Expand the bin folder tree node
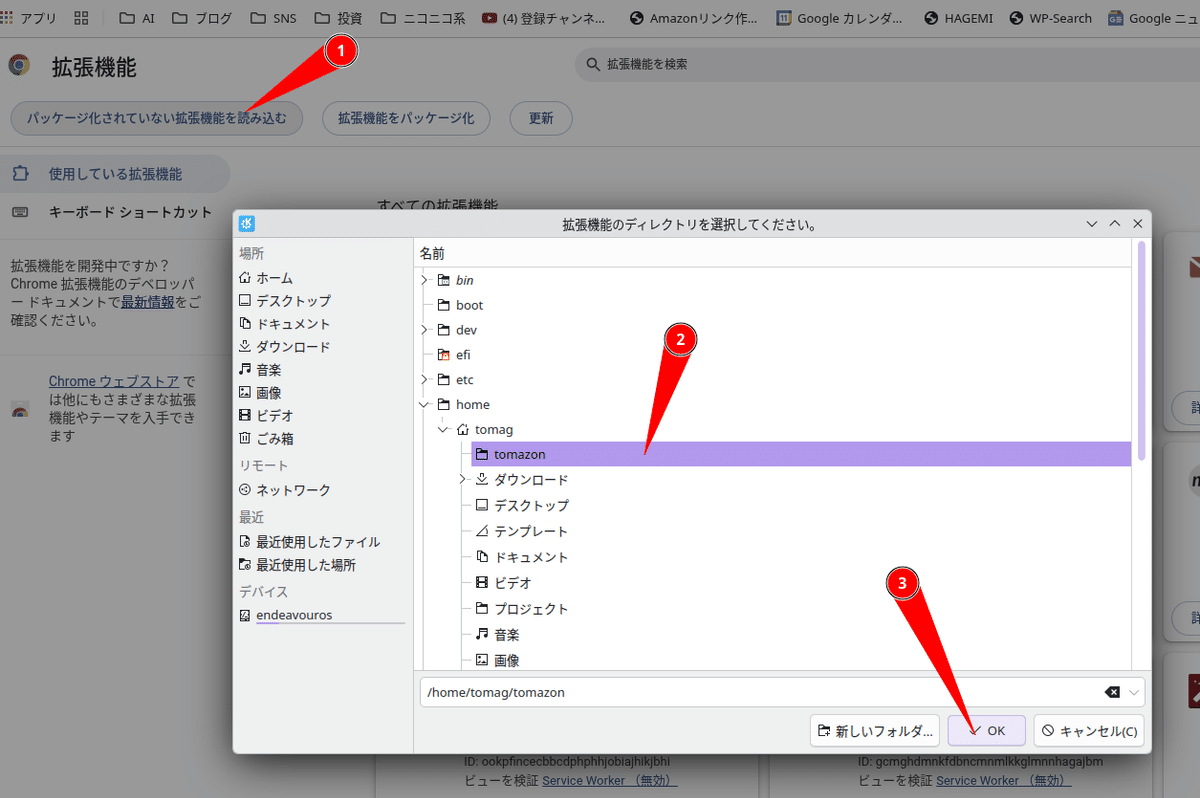The image size is (1200, 798). click(x=425, y=280)
